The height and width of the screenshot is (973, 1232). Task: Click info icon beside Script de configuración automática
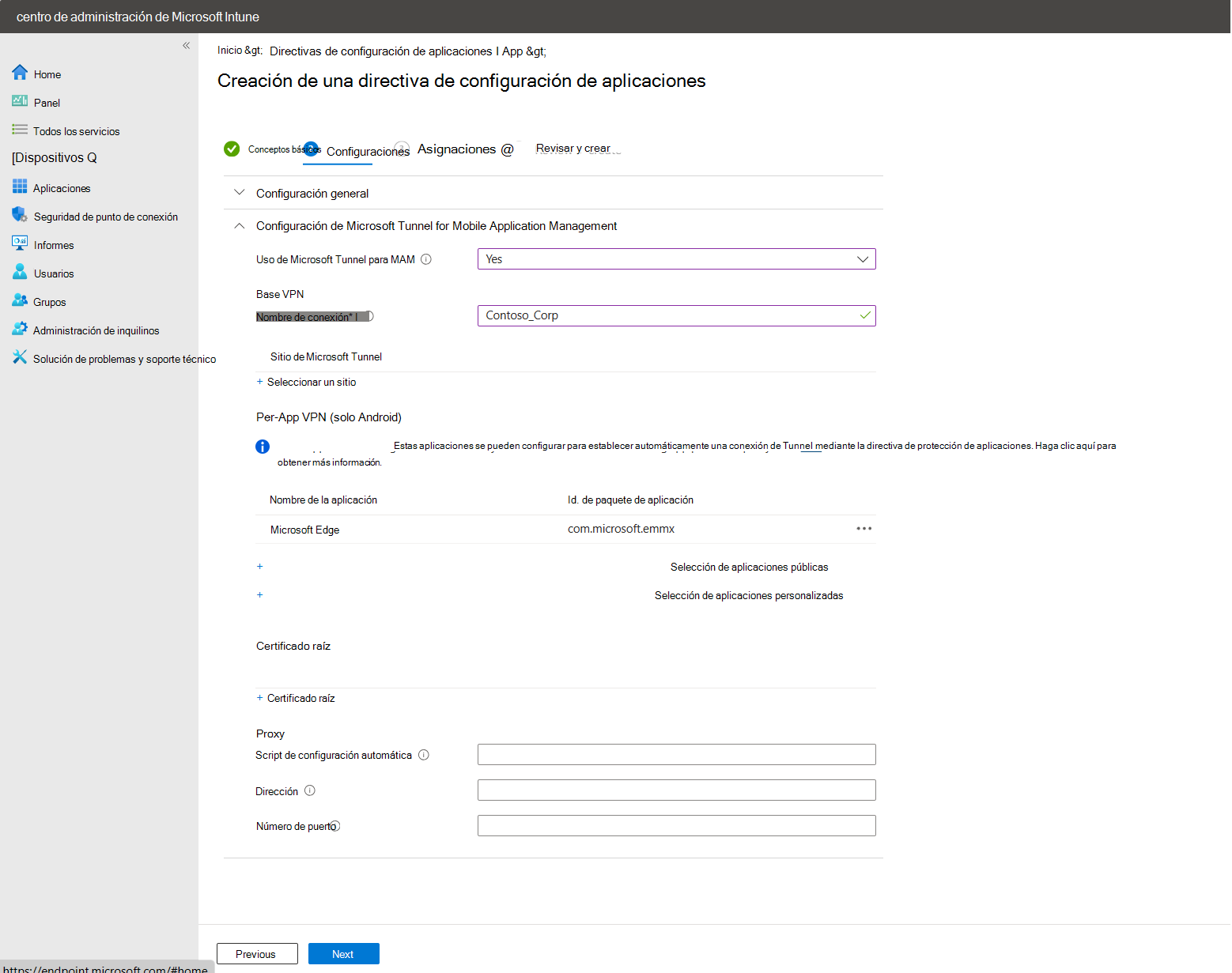pyautogui.click(x=424, y=755)
